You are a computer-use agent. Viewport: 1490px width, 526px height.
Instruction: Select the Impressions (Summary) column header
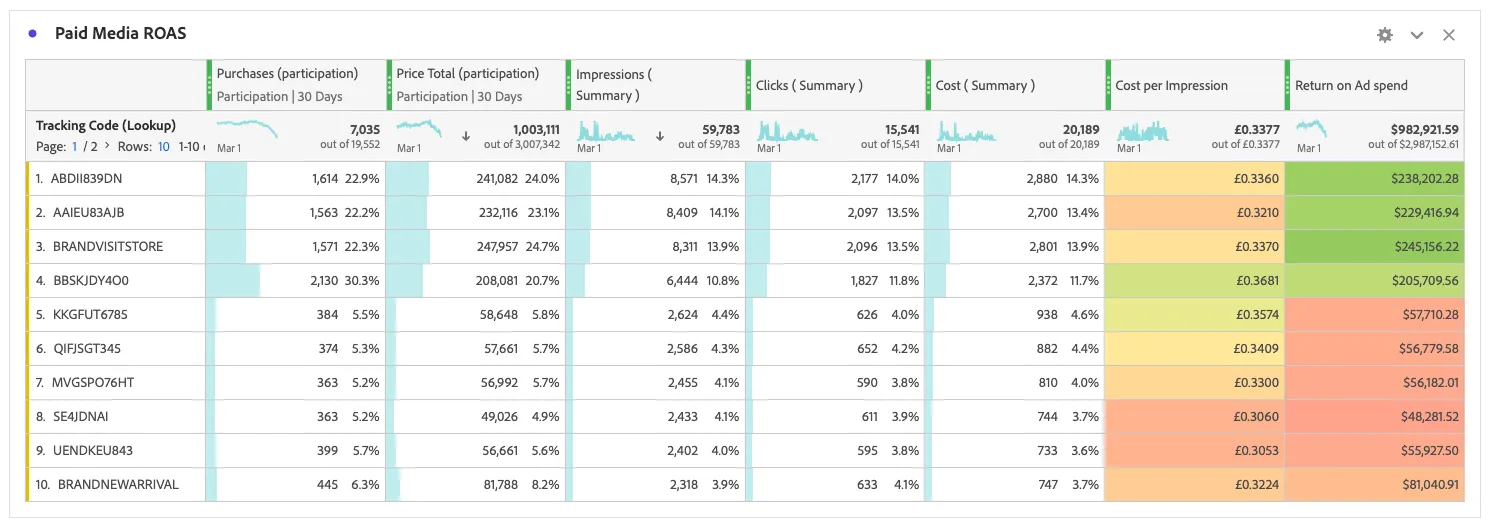(x=656, y=85)
